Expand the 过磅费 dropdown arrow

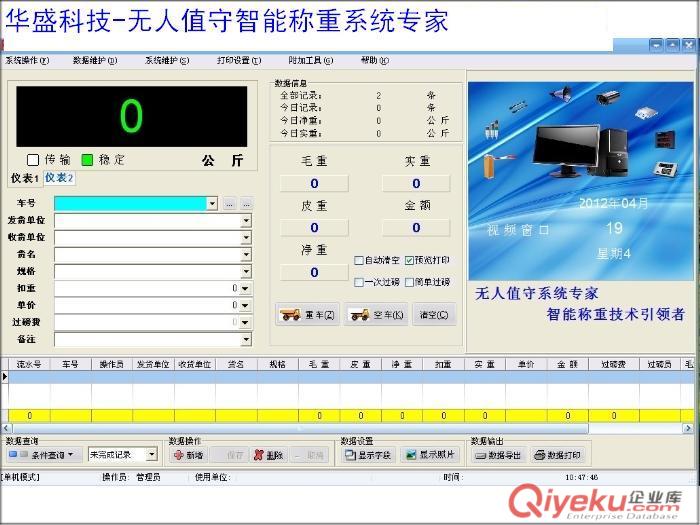pos(245,322)
